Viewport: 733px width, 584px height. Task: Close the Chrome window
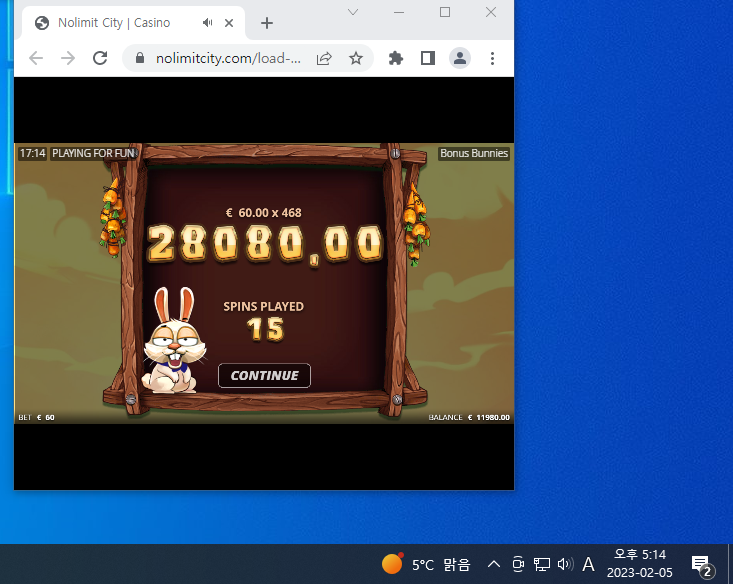click(x=491, y=12)
